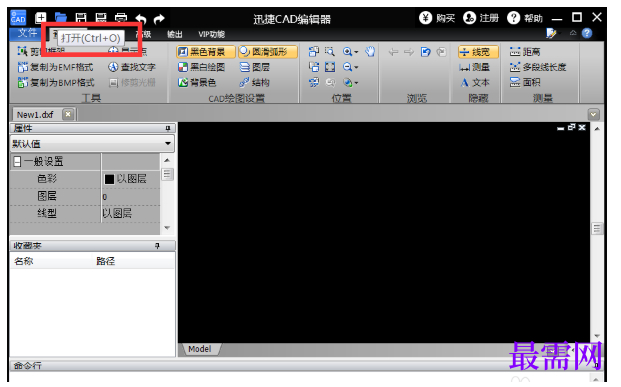Open the 默认值 combo box
This screenshot has width=621, height=387.
[92, 143]
